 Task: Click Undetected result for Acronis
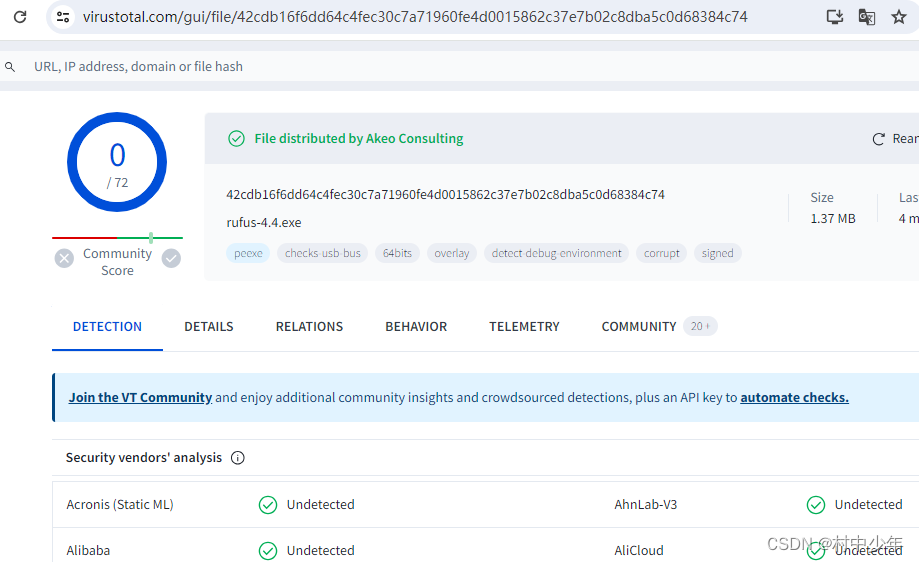321,505
